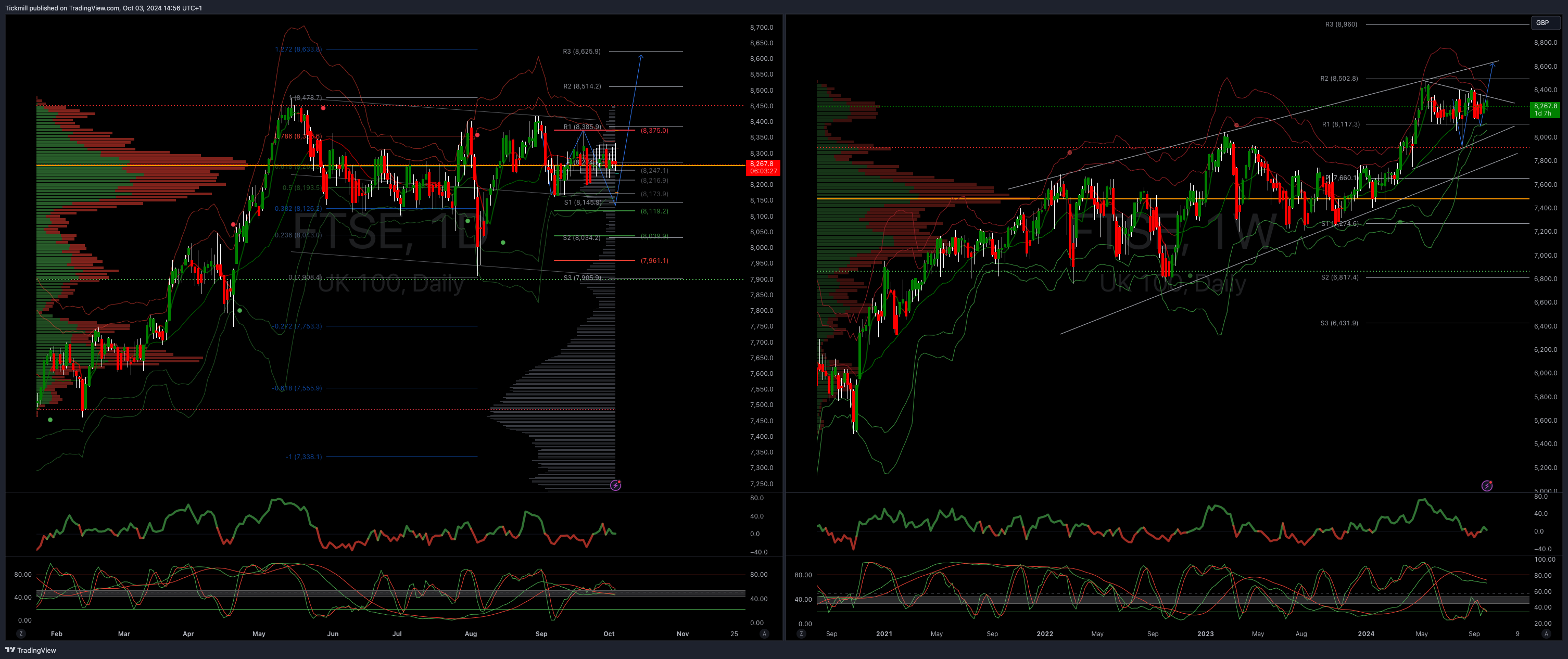Click the 2022 label on the weekly time axis
This screenshot has width=1568, height=659.
(x=1044, y=633)
